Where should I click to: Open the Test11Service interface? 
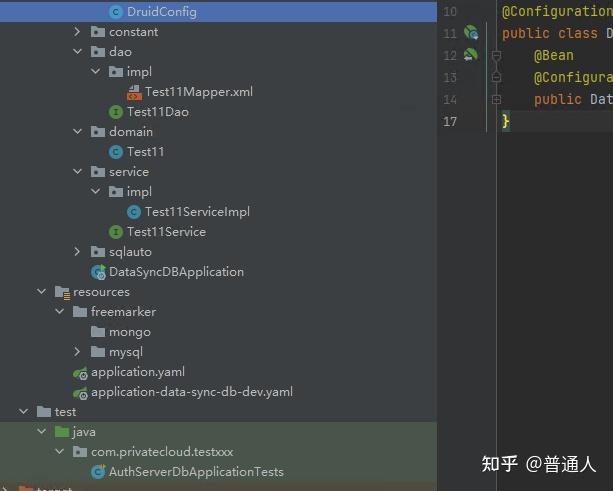click(x=167, y=232)
